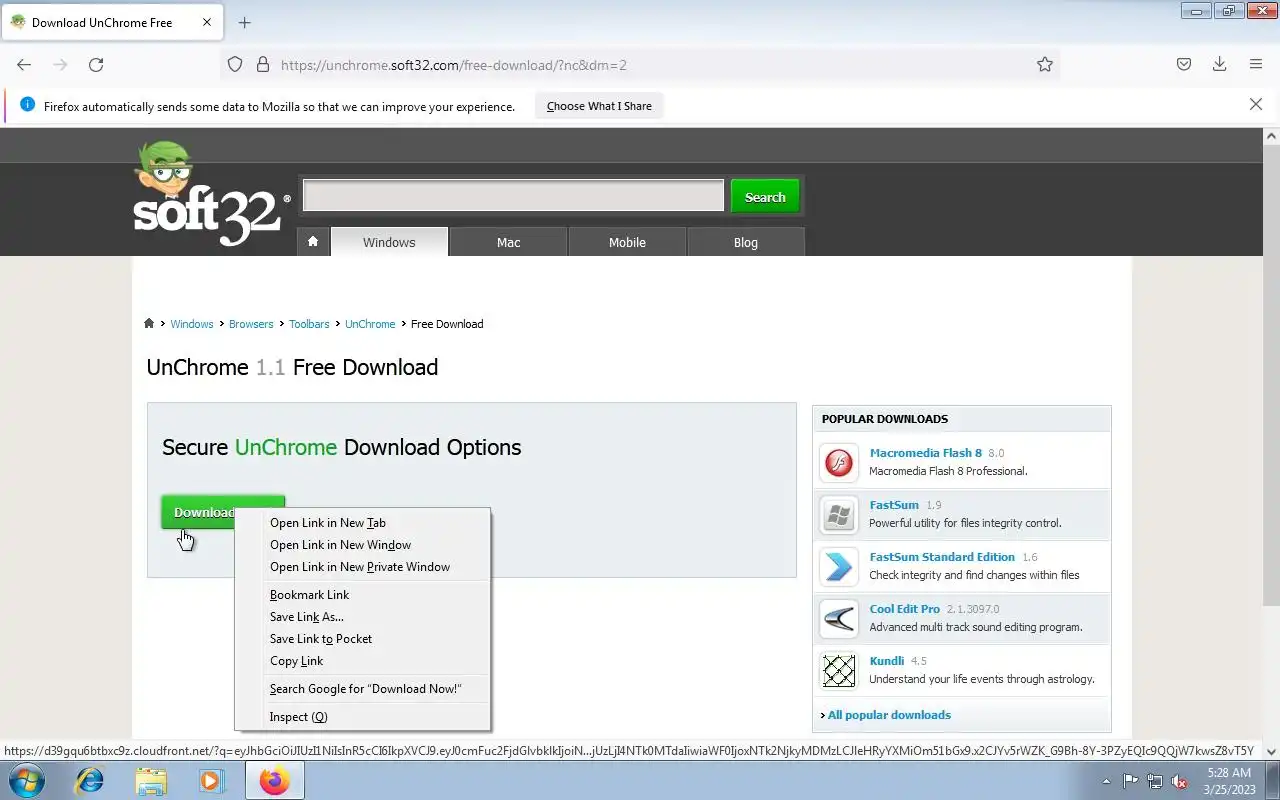Click the green Search button

pos(765,196)
